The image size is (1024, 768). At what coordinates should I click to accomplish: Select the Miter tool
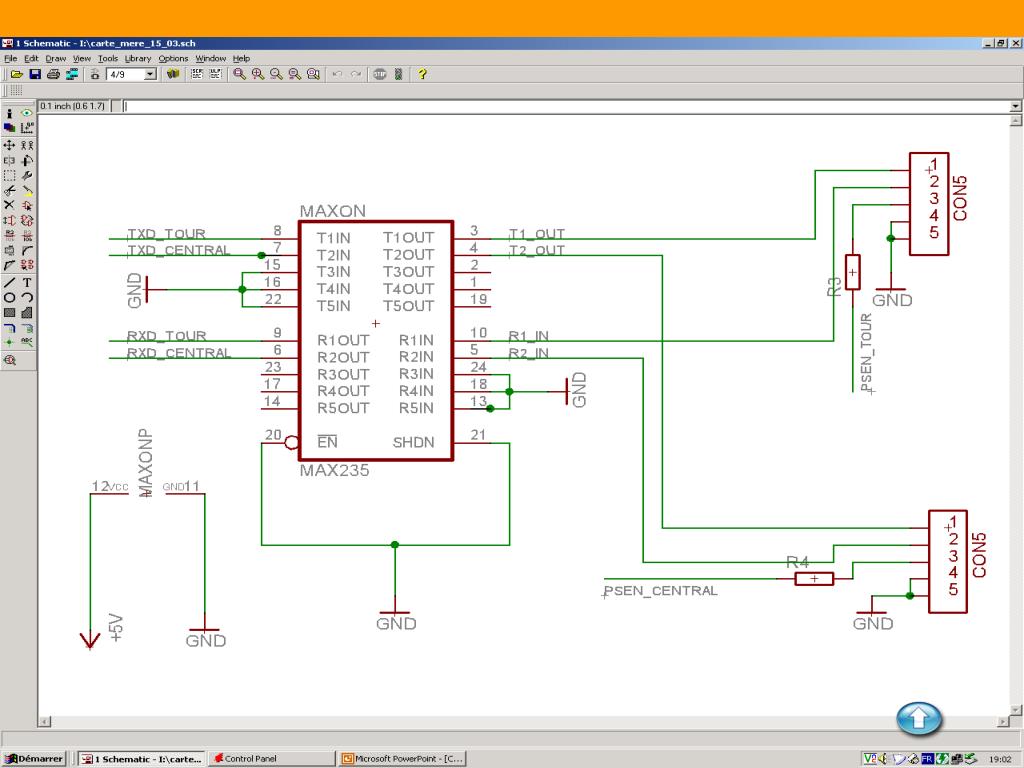click(27, 251)
